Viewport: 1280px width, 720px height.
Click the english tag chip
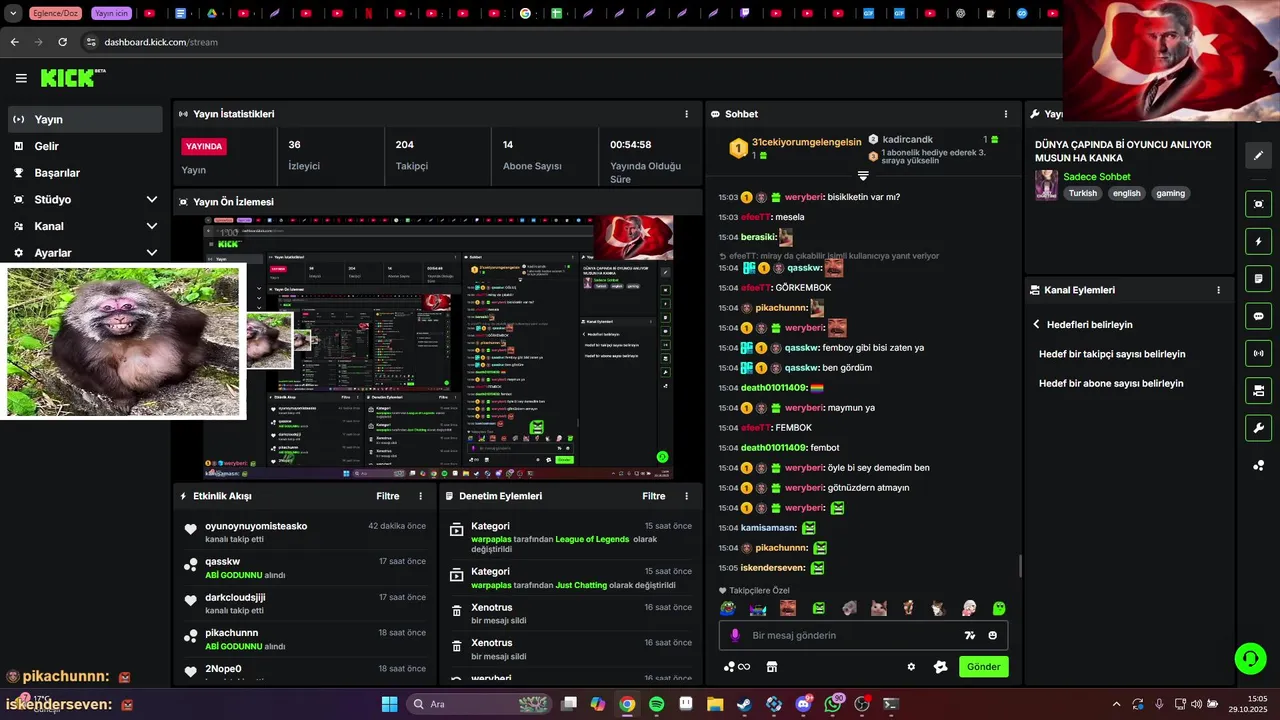tap(1126, 193)
